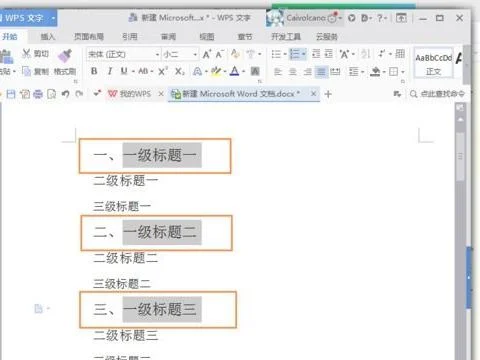The image size is (480, 360).
Task: Close the 新建 Microsoft Word 文档.docx tab
Action: pyautogui.click(x=313, y=94)
